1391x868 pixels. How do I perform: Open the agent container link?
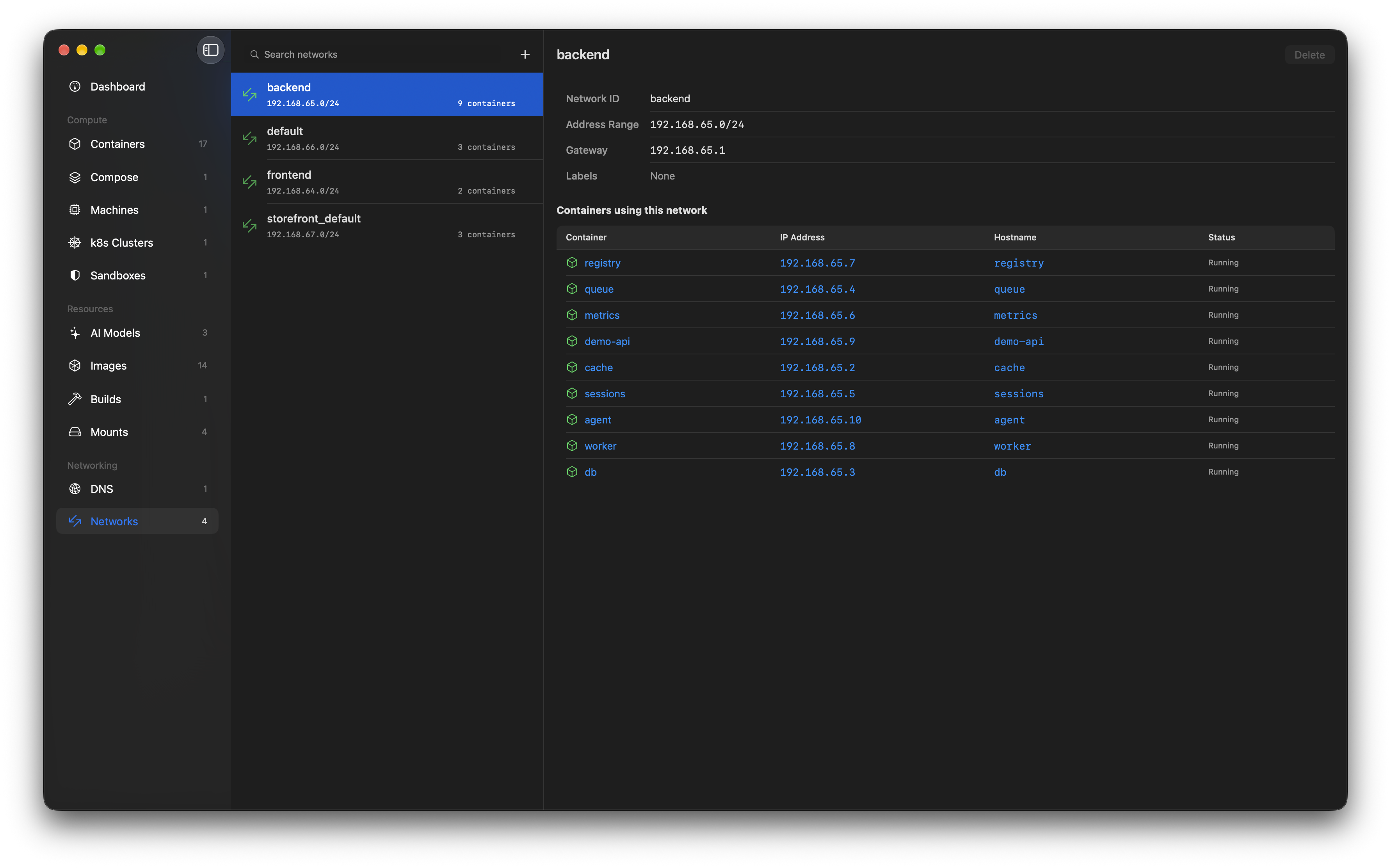[598, 420]
